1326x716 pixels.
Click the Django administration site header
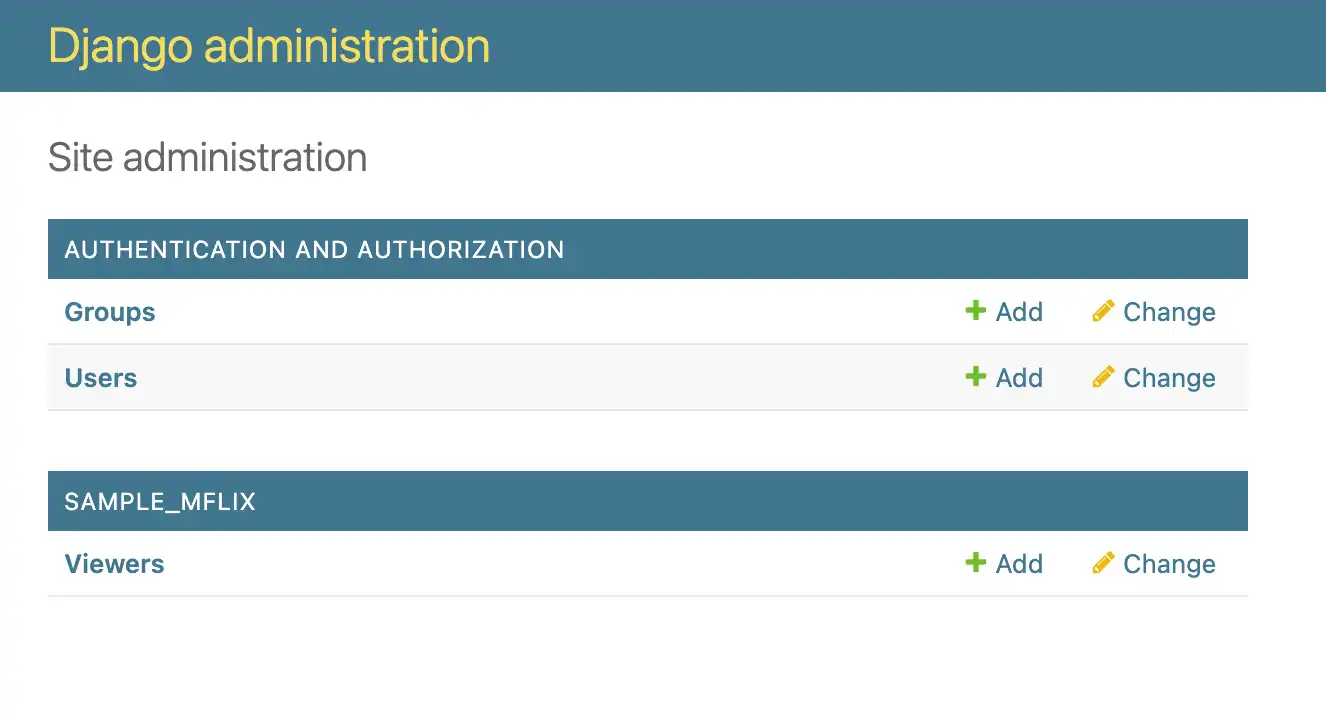pos(268,45)
